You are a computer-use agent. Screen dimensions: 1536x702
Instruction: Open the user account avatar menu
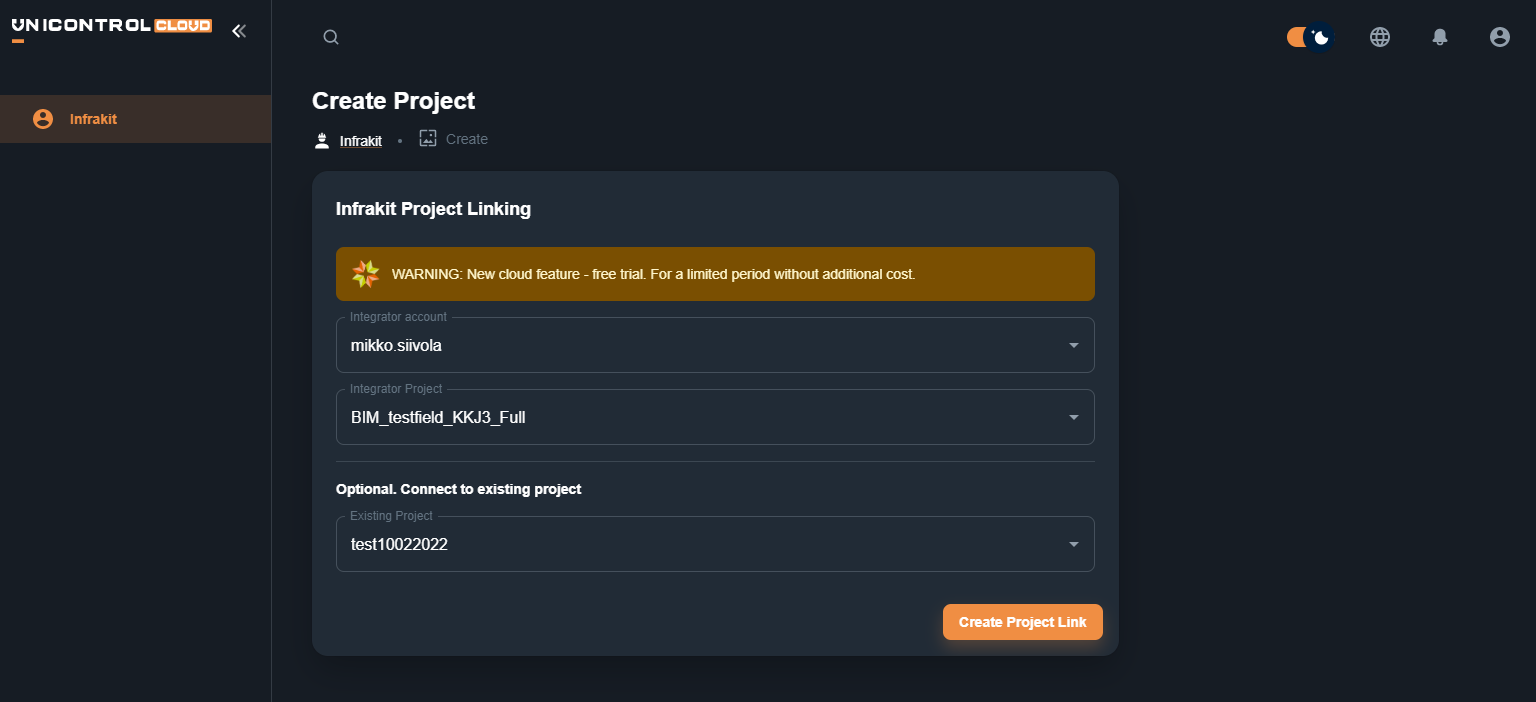point(1500,37)
